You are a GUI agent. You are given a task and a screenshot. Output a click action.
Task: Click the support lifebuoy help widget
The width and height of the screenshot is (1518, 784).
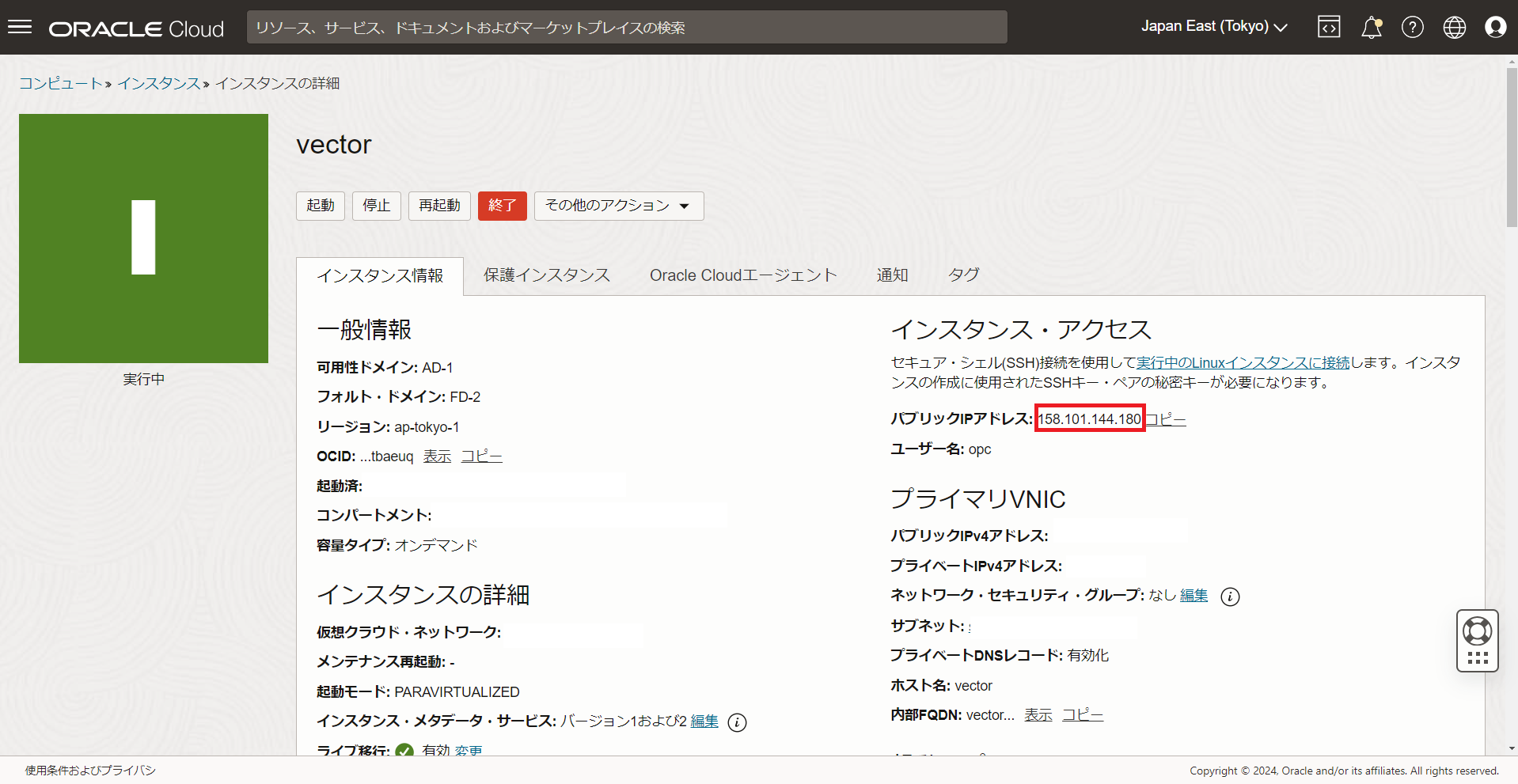coord(1477,631)
